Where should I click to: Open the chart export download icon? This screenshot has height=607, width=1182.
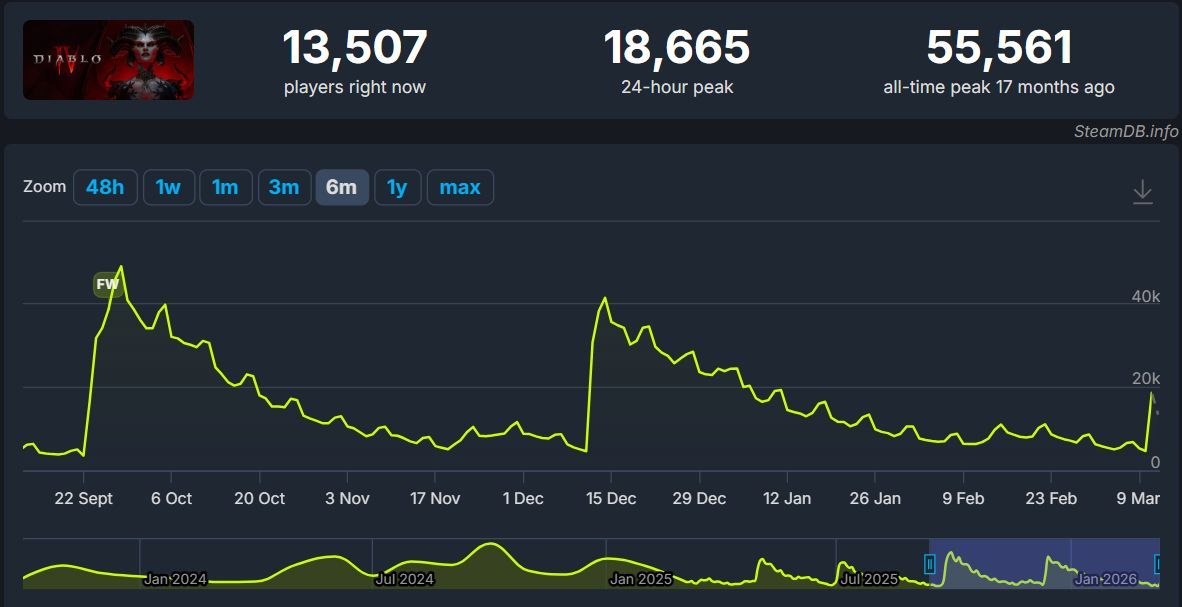pyautogui.click(x=1142, y=192)
